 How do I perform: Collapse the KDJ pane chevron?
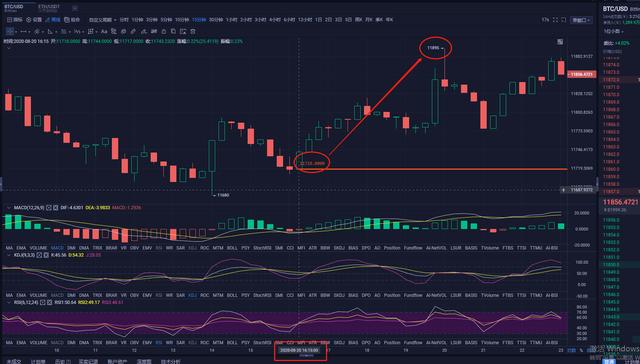coord(9,255)
